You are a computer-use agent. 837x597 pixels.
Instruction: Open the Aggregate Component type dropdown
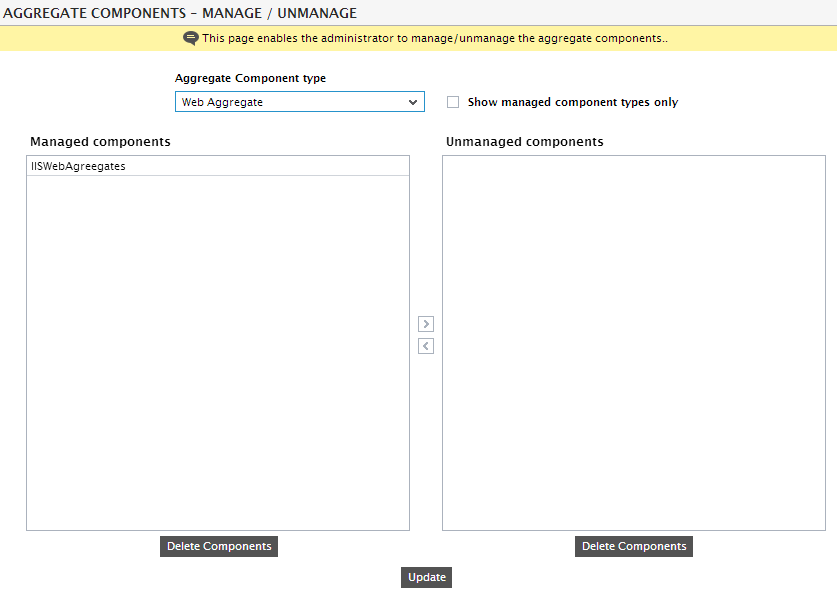point(299,102)
